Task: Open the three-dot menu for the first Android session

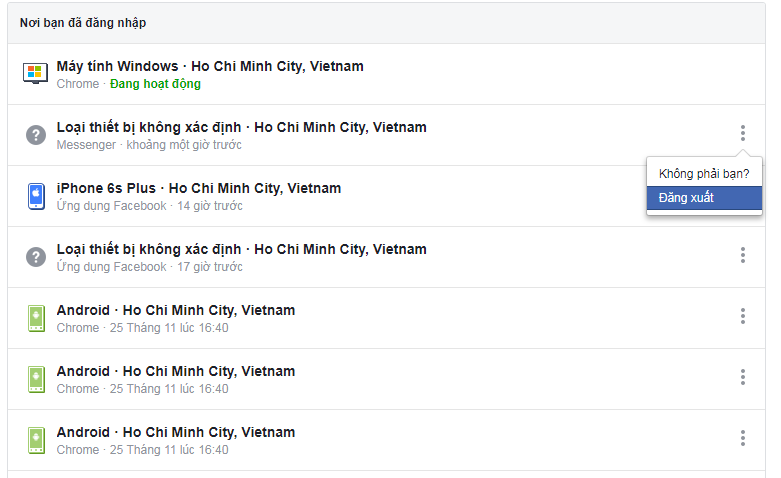Action: pyautogui.click(x=743, y=316)
